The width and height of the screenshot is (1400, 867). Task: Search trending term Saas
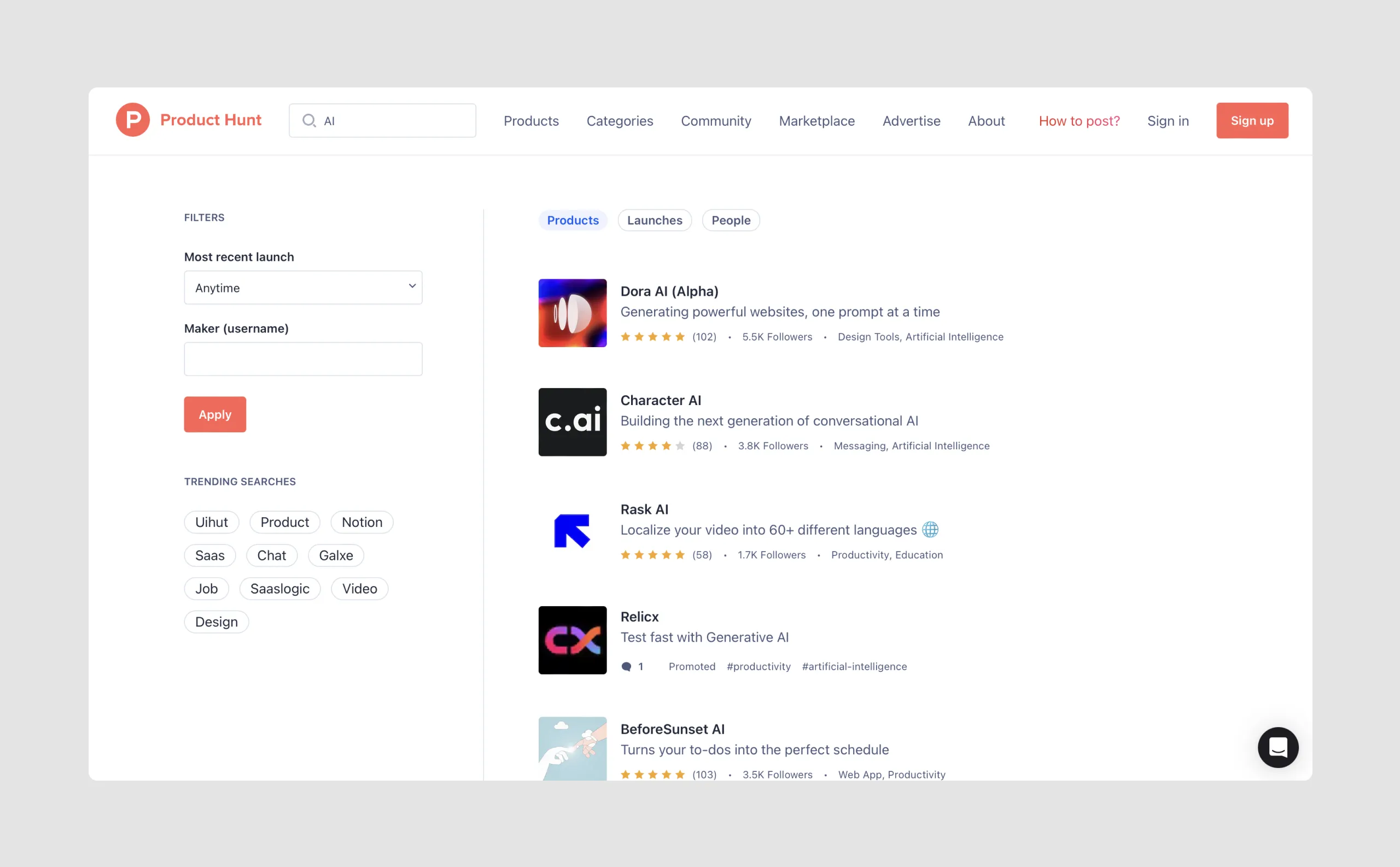click(210, 555)
